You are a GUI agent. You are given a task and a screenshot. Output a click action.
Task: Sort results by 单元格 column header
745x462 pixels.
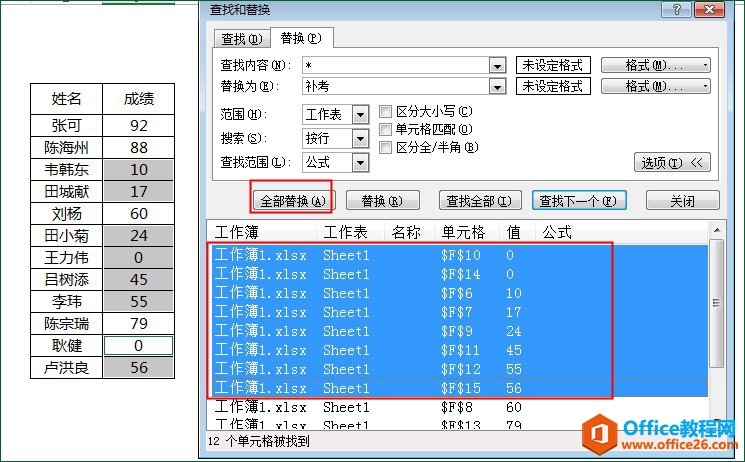[467, 232]
